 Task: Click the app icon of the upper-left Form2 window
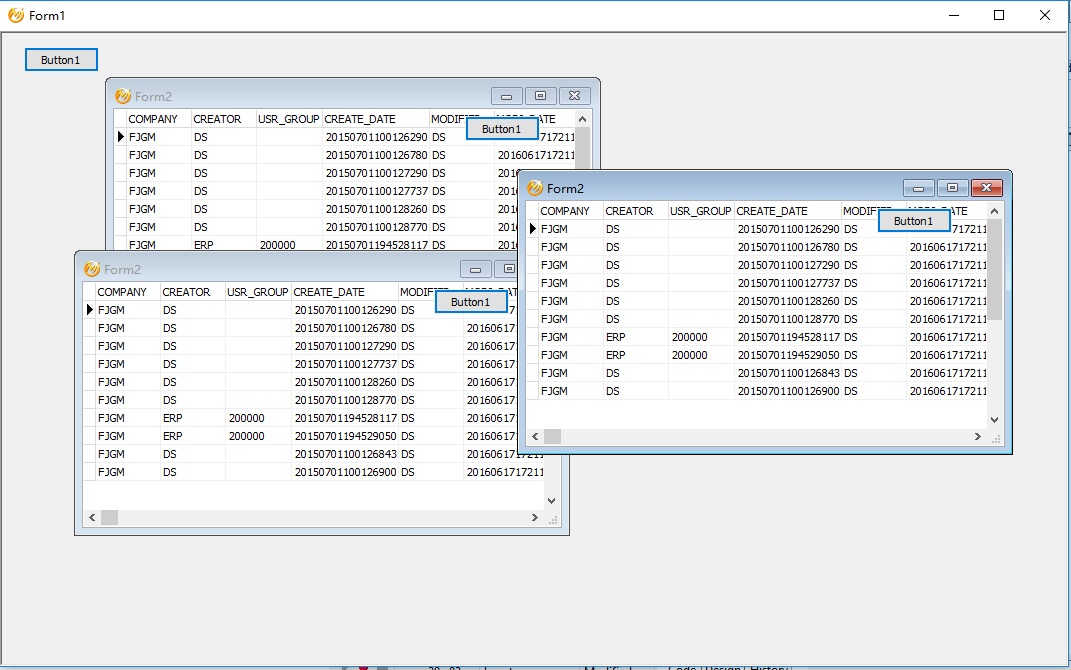click(123, 96)
